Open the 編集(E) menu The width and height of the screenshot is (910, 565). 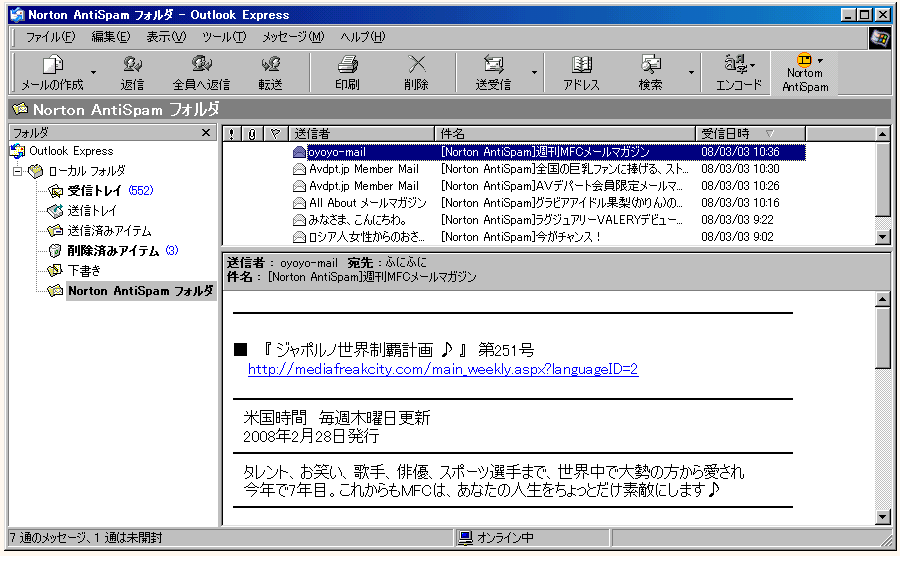click(x=110, y=37)
